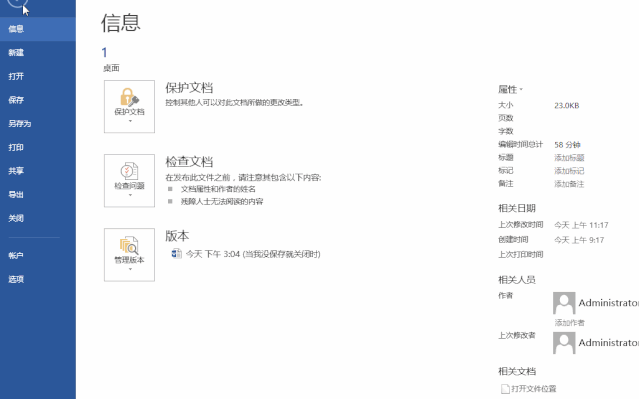Click the 检查文档 heading text

coord(189,161)
